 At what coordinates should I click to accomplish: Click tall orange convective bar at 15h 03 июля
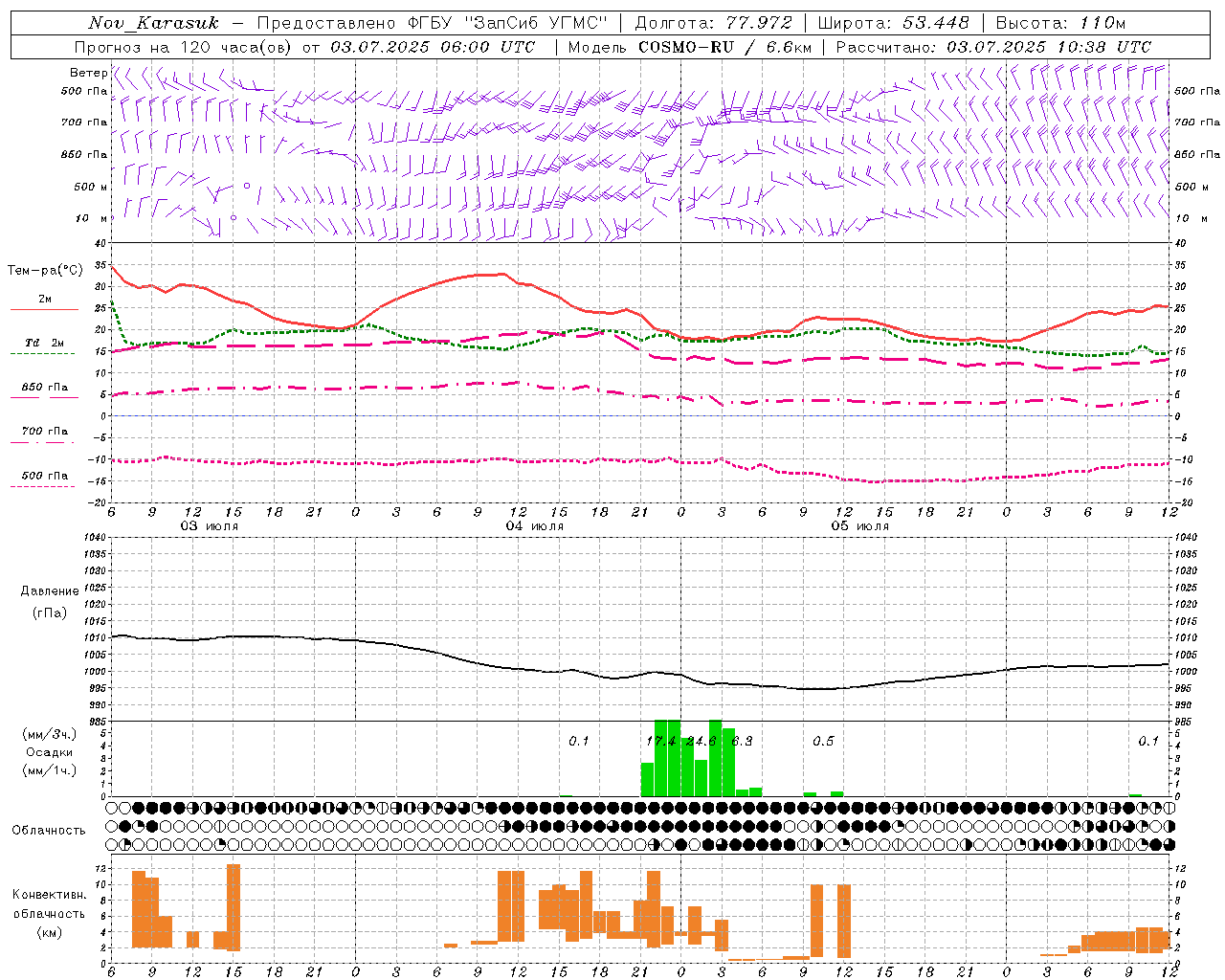(234, 907)
